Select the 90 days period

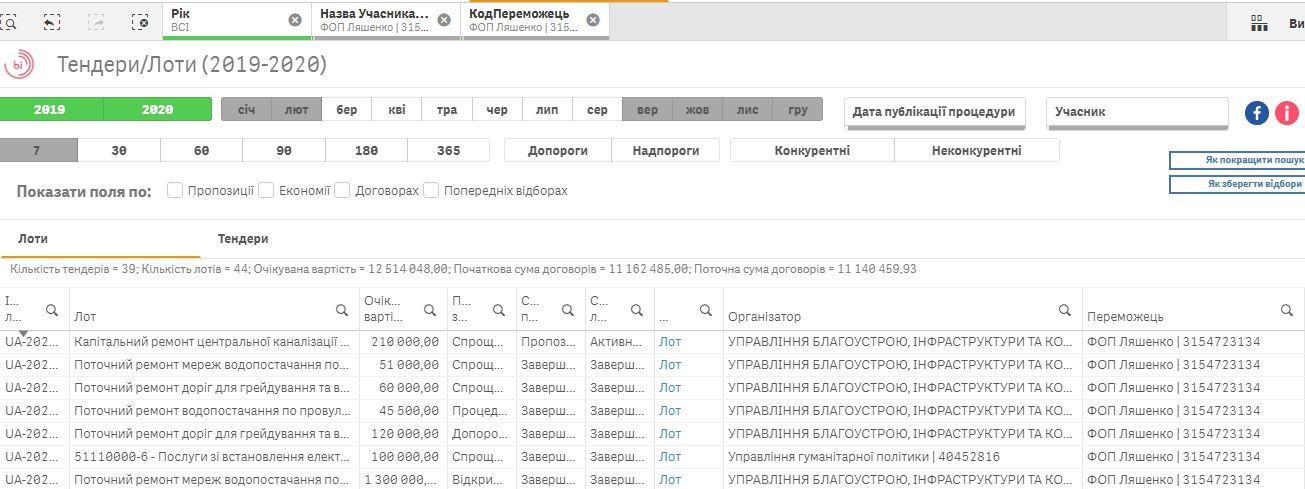pyautogui.click(x=284, y=151)
